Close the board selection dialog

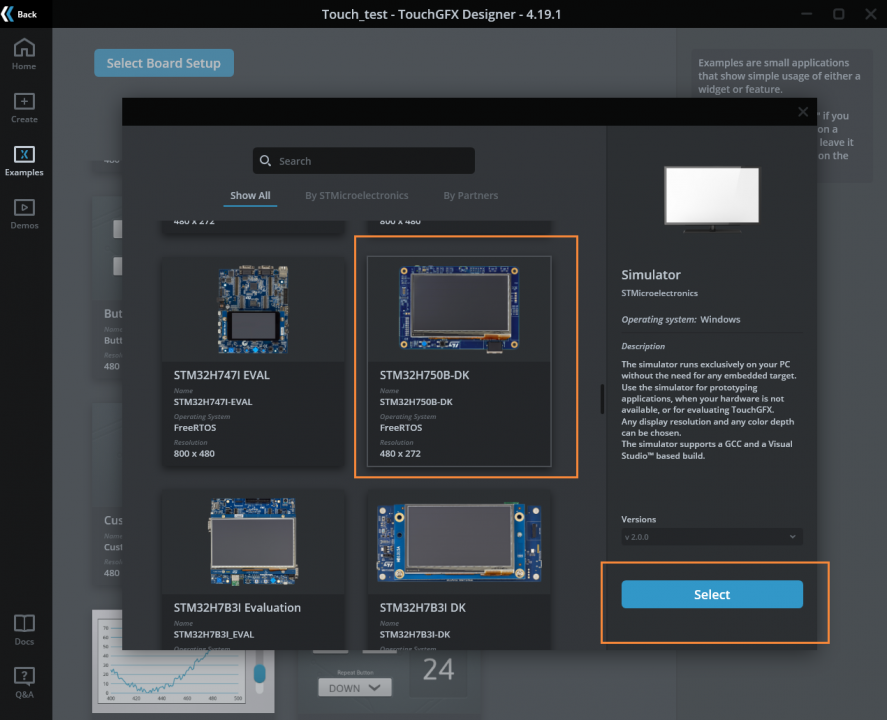click(803, 112)
